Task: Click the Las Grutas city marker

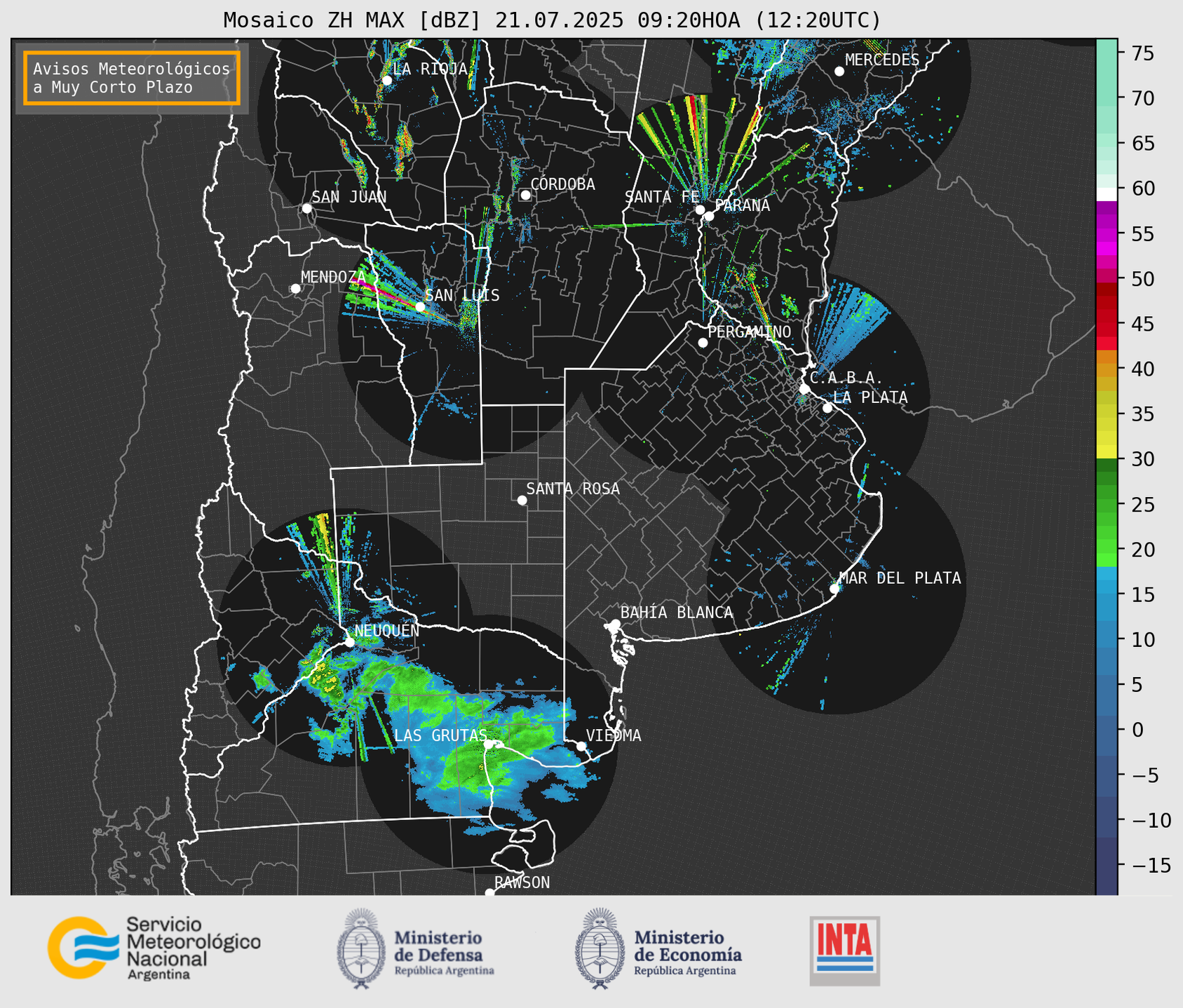Action: pos(488,744)
